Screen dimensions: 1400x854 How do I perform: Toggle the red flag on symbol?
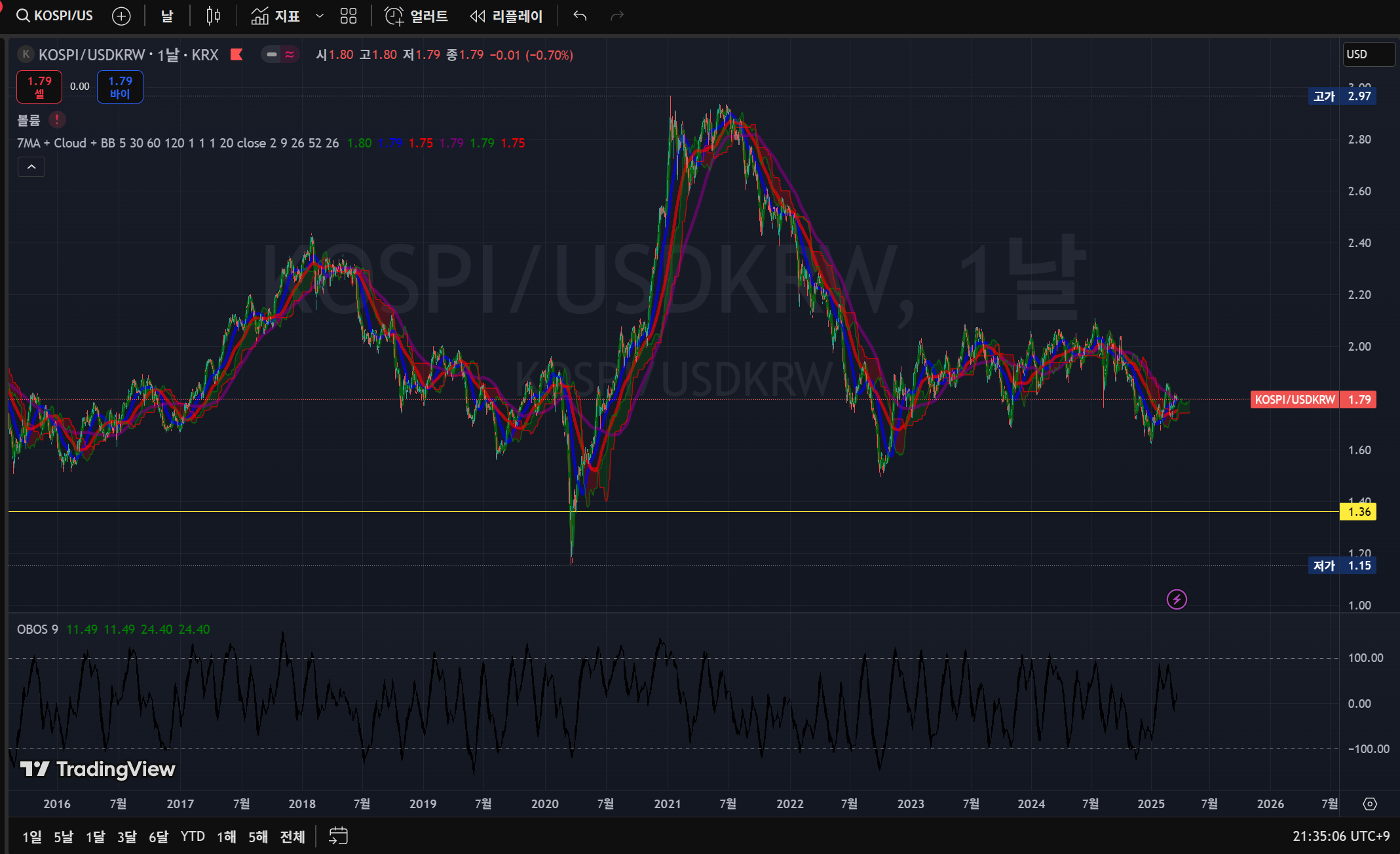tap(236, 54)
